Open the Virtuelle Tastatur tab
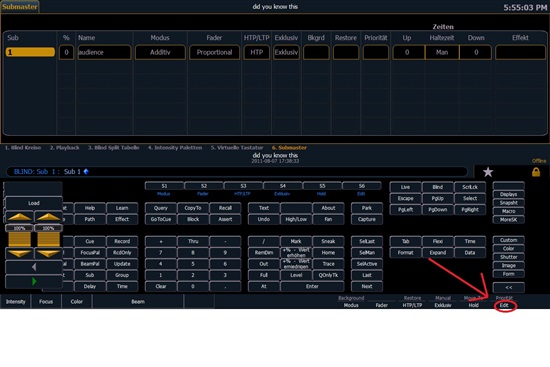 [237, 148]
